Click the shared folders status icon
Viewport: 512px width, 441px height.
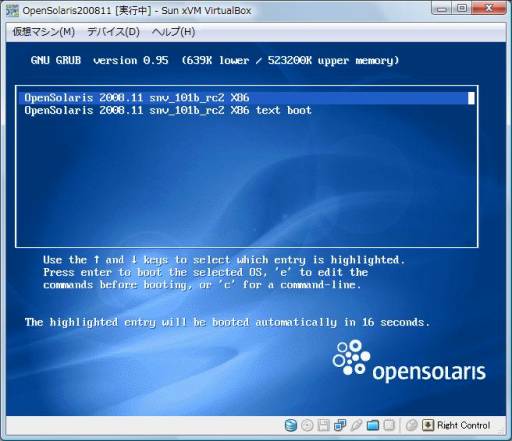point(373,425)
